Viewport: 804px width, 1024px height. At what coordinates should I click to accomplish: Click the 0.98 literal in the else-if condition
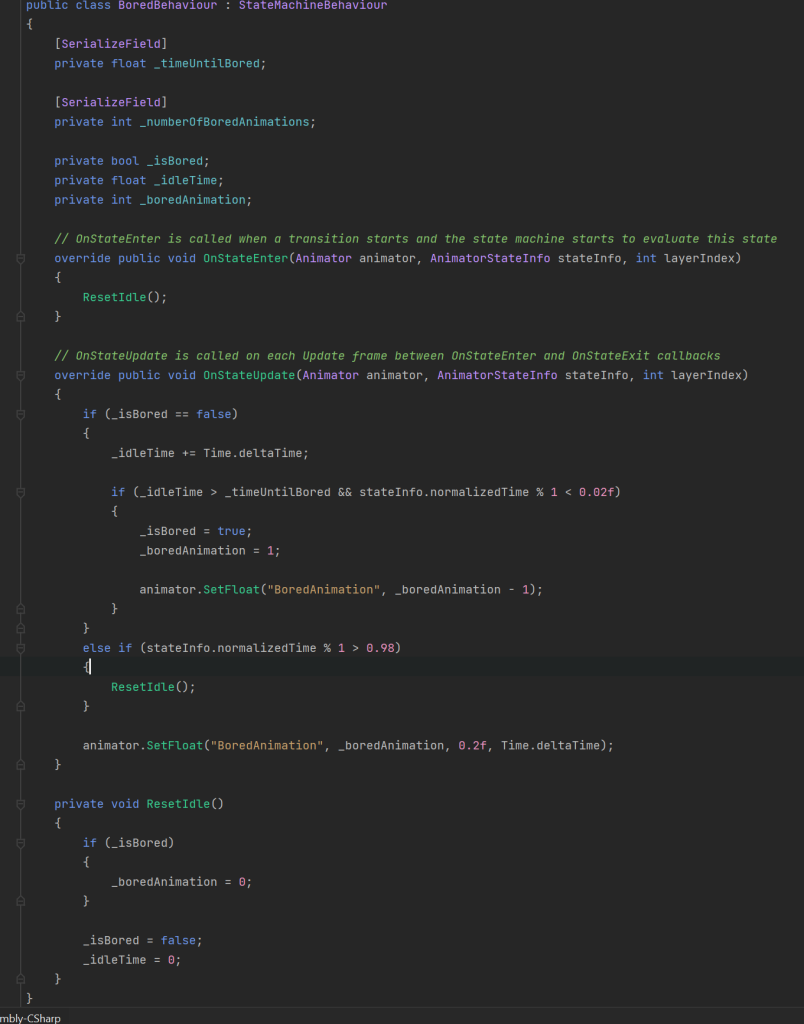coord(380,648)
